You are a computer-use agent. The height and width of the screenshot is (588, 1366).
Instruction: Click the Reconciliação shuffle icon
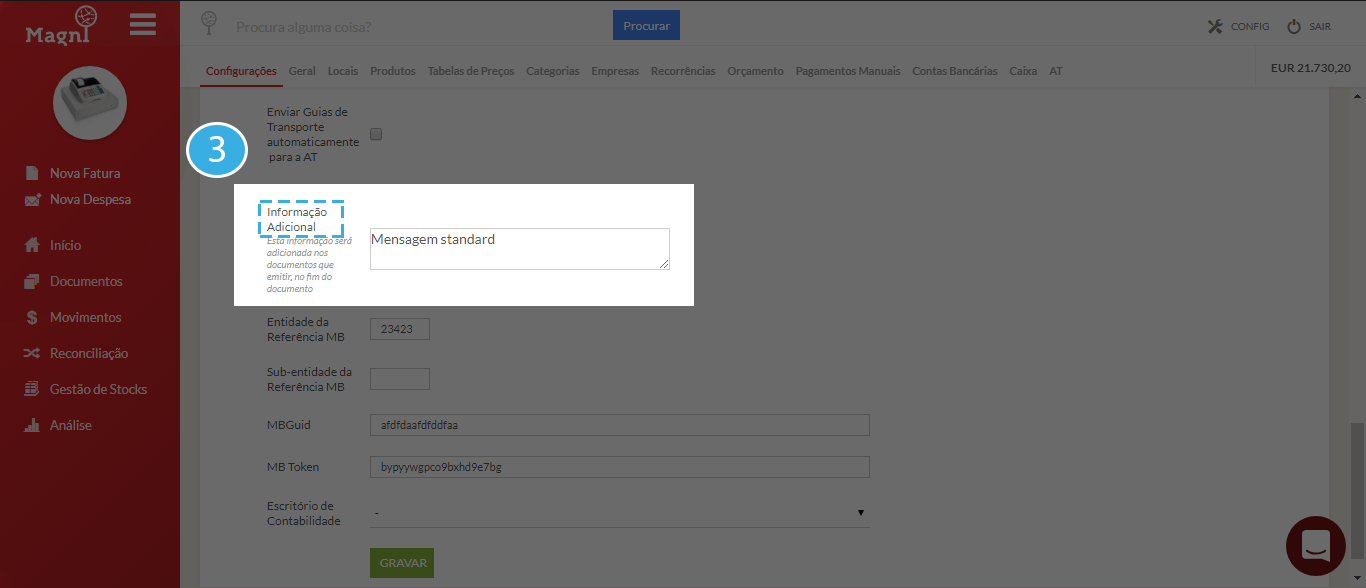pyautogui.click(x=32, y=353)
